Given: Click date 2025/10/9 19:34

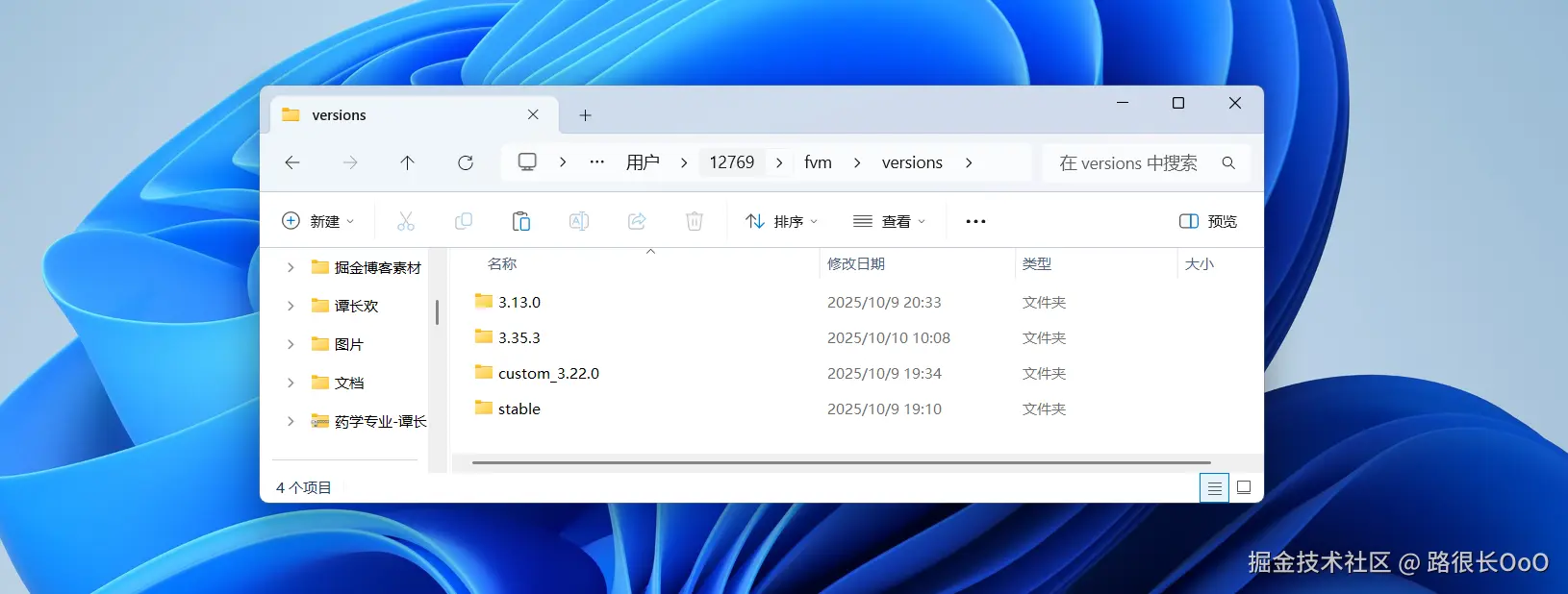Looking at the screenshot, I should [884, 373].
